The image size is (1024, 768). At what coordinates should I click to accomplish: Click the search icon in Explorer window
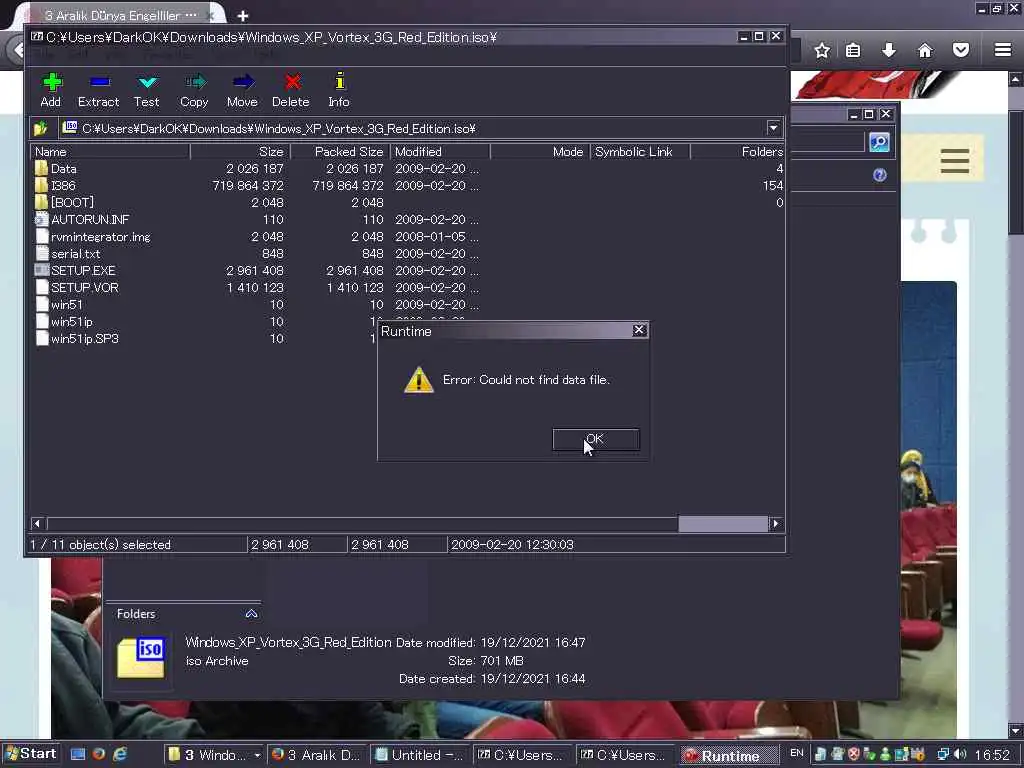tap(879, 142)
